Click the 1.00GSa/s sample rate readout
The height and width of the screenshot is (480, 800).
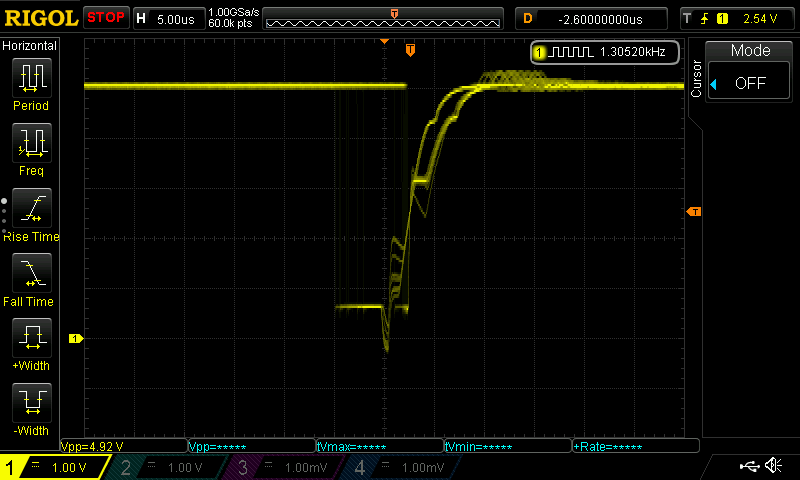point(233,12)
